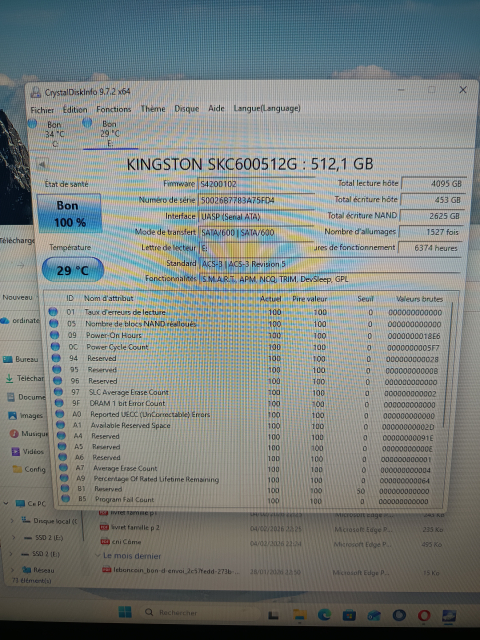Click the Rechercher taskbar search box
Image resolution: width=480 pixels, height=640 pixels.
tap(200, 613)
